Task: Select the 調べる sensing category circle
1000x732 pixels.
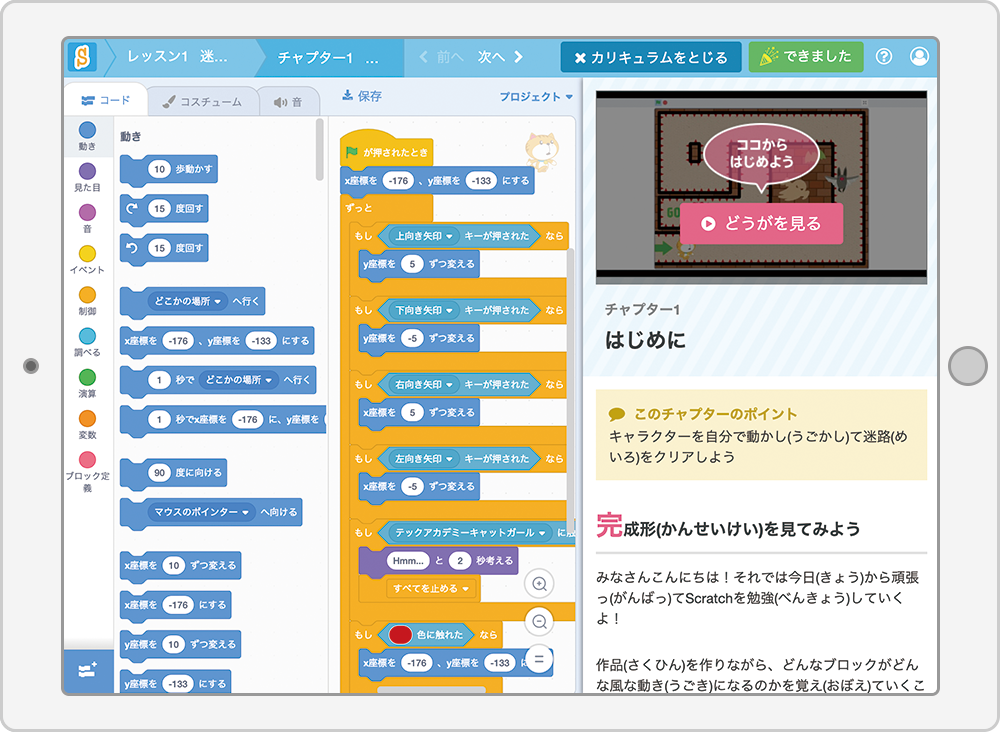Action: tap(87, 336)
